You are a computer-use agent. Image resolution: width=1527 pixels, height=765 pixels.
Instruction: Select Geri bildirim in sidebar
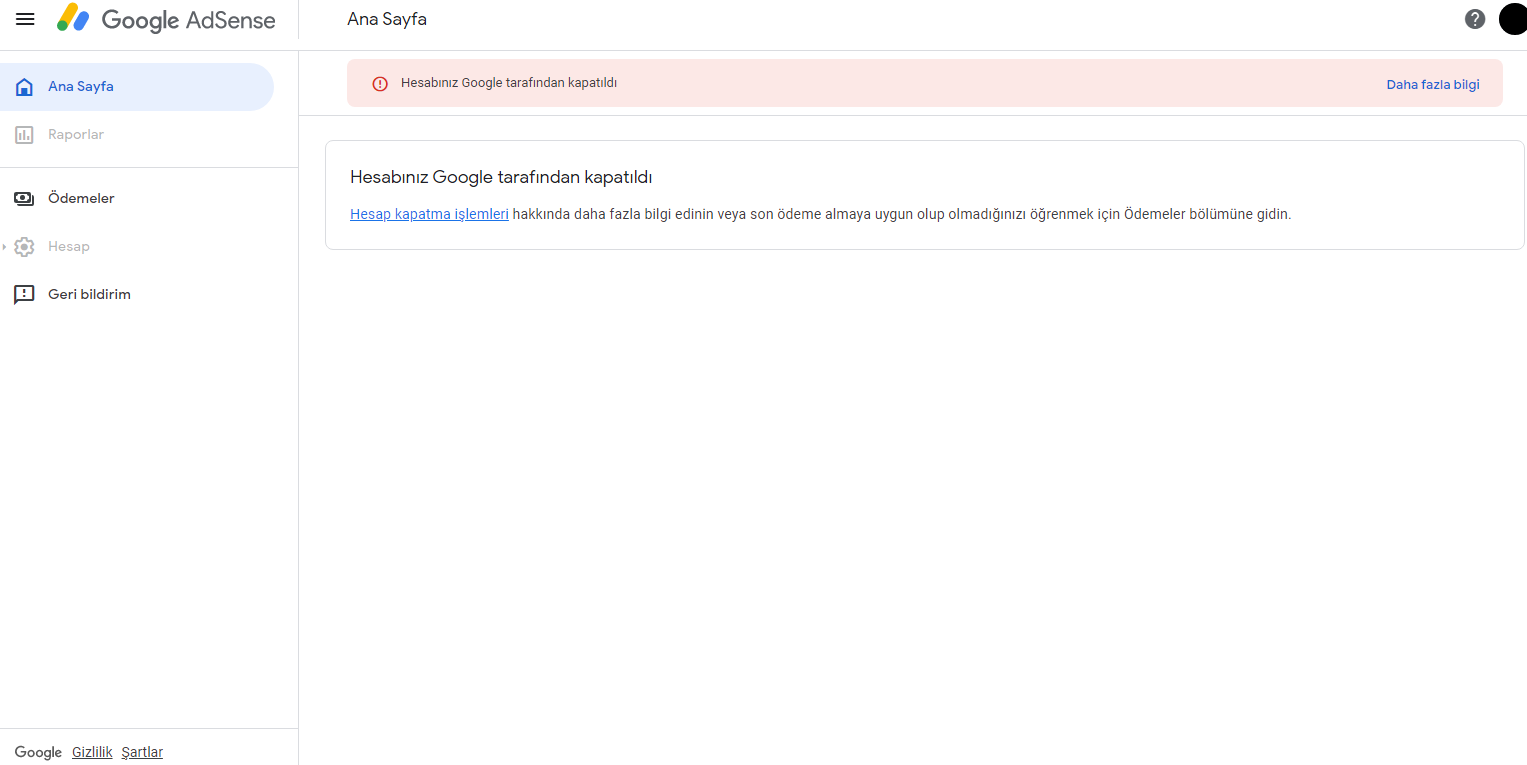[137, 295]
